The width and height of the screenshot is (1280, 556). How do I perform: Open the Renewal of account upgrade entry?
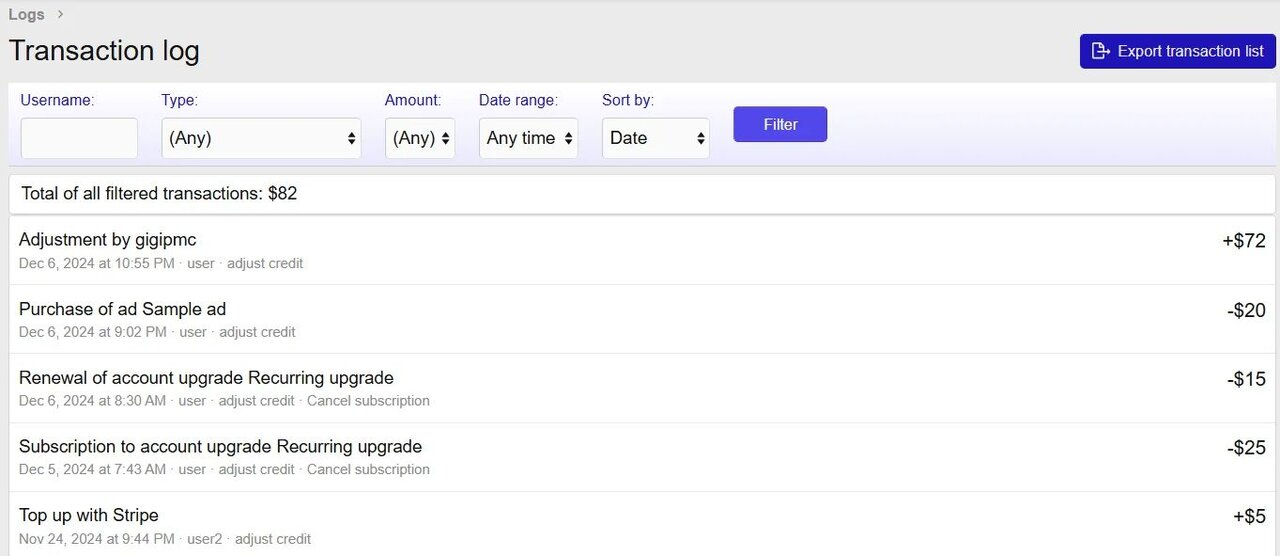pos(206,378)
